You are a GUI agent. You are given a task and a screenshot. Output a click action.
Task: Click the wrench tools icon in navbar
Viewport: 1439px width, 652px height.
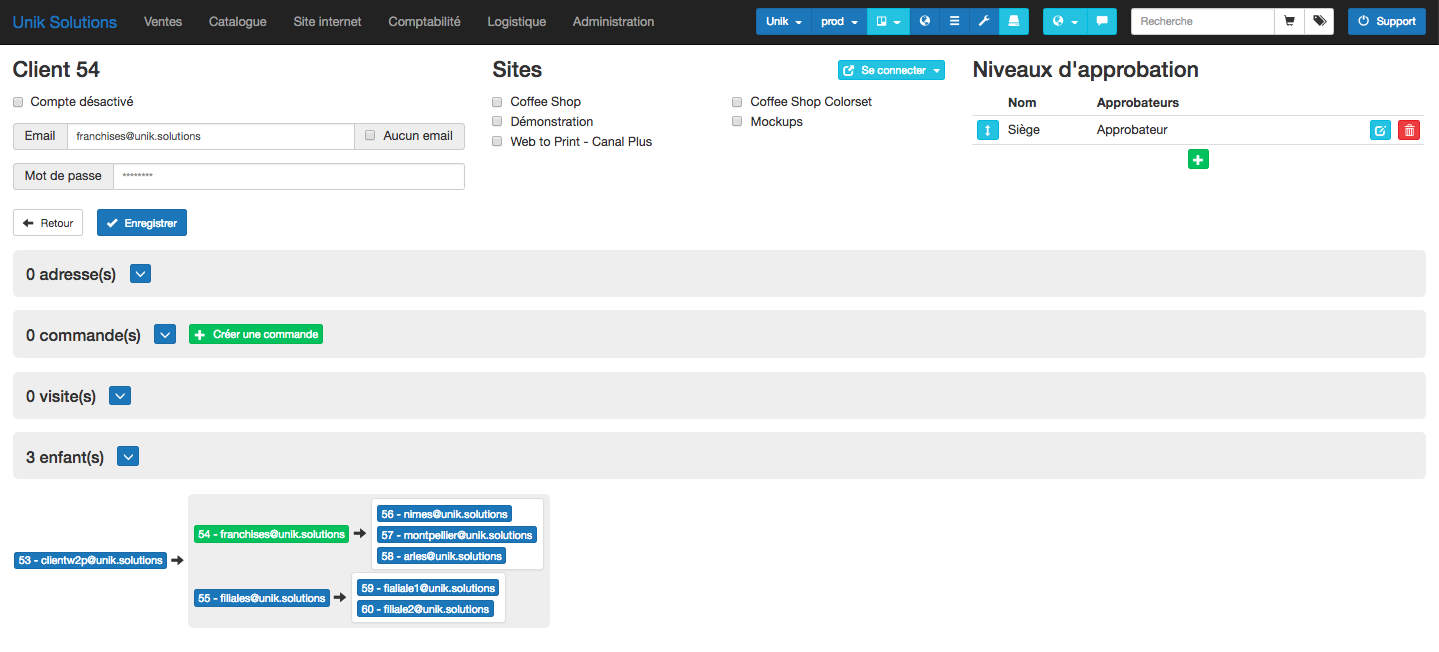pos(984,21)
